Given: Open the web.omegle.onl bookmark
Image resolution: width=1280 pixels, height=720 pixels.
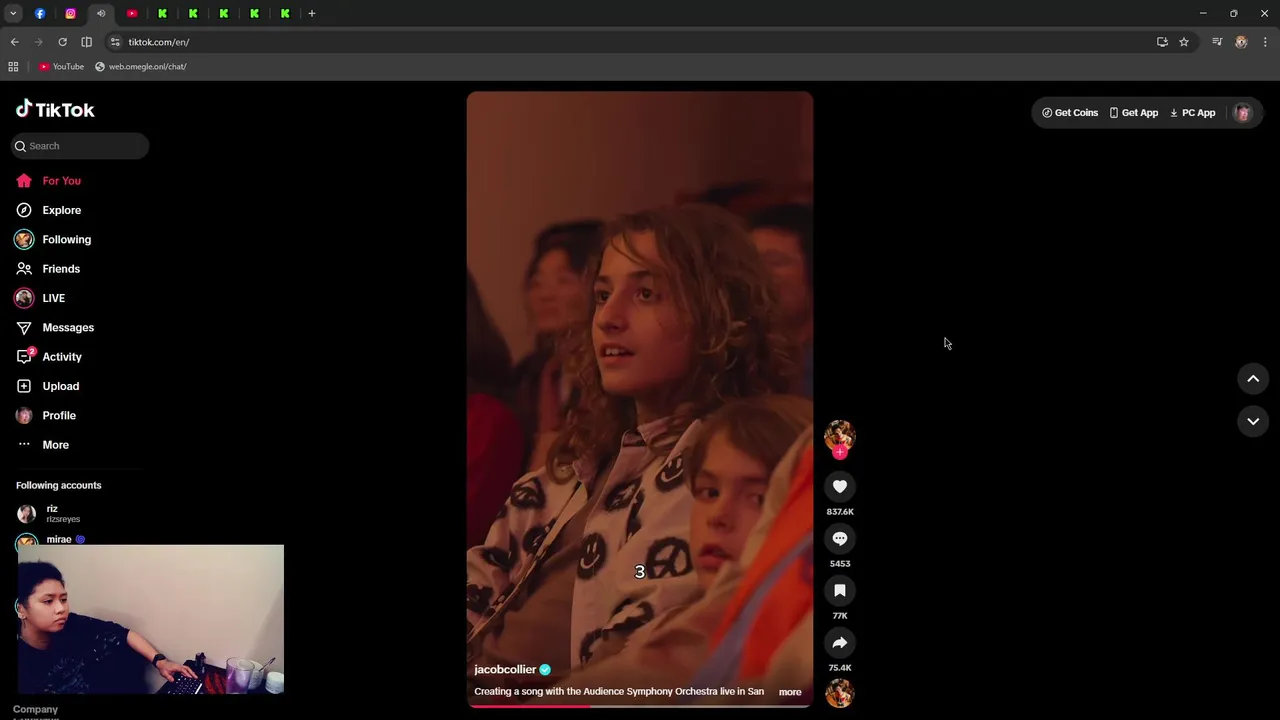Looking at the screenshot, I should (x=141, y=67).
